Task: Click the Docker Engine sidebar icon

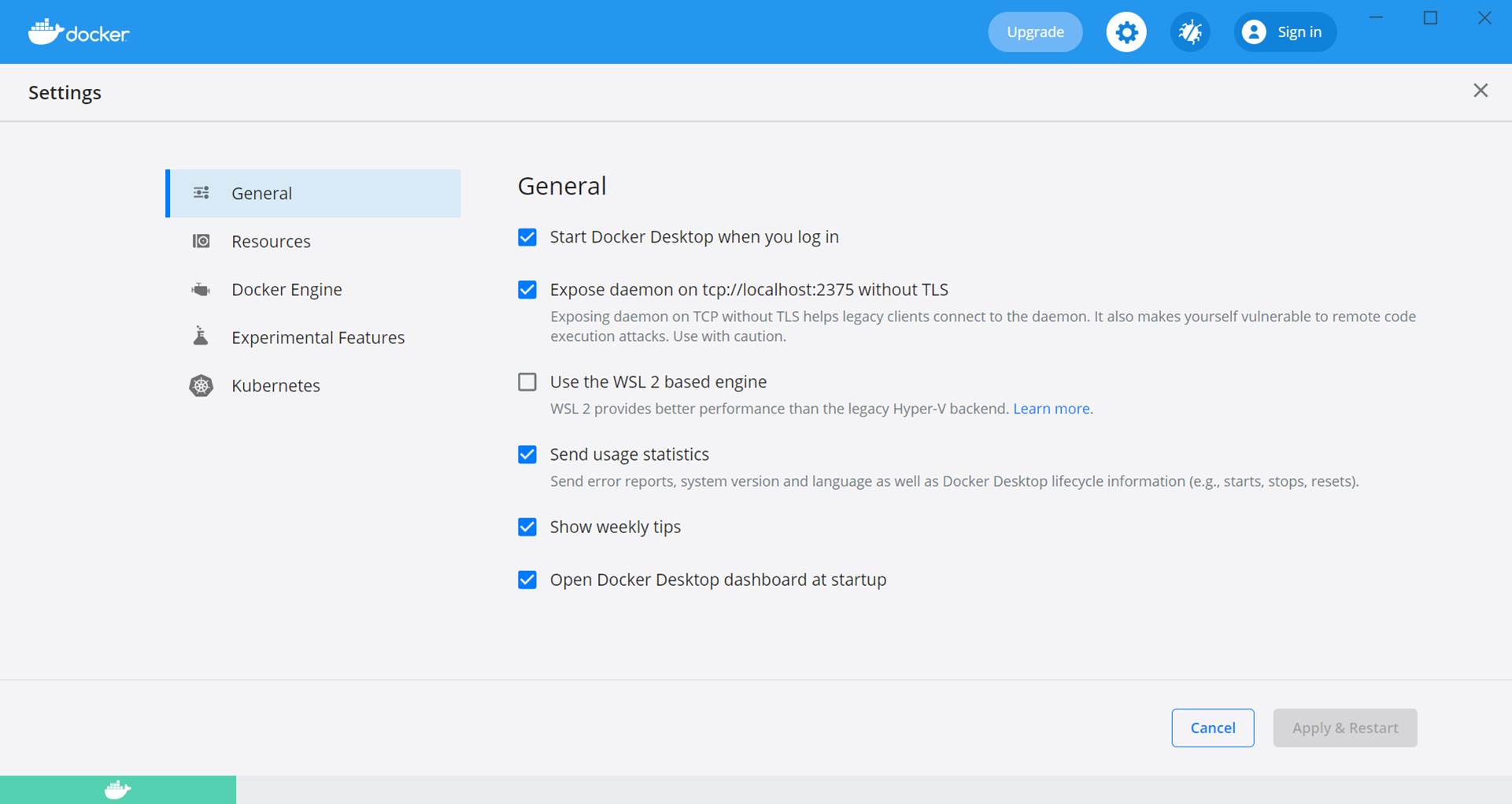Action: [x=201, y=290]
